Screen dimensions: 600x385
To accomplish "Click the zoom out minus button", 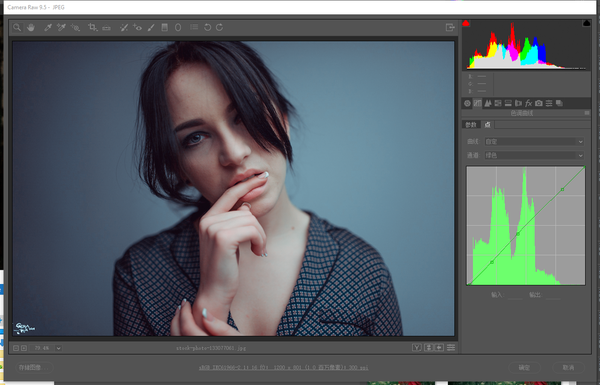I will [x=16, y=348].
